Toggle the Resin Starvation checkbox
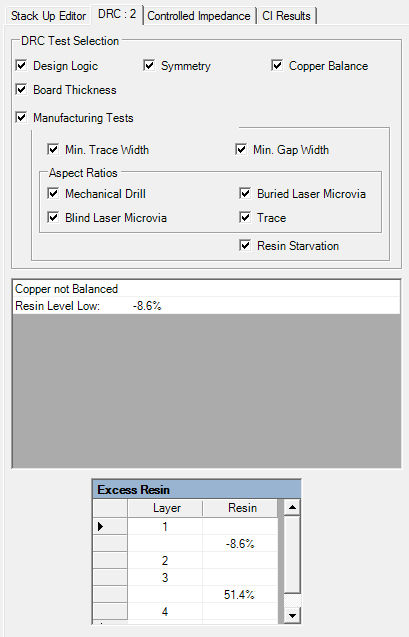 tap(245, 245)
